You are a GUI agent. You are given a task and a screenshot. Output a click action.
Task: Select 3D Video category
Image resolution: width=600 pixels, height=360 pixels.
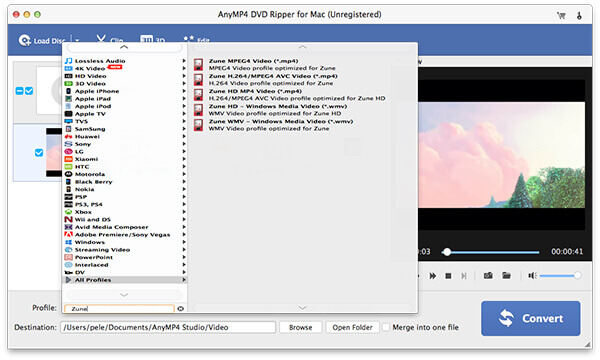tap(124, 83)
